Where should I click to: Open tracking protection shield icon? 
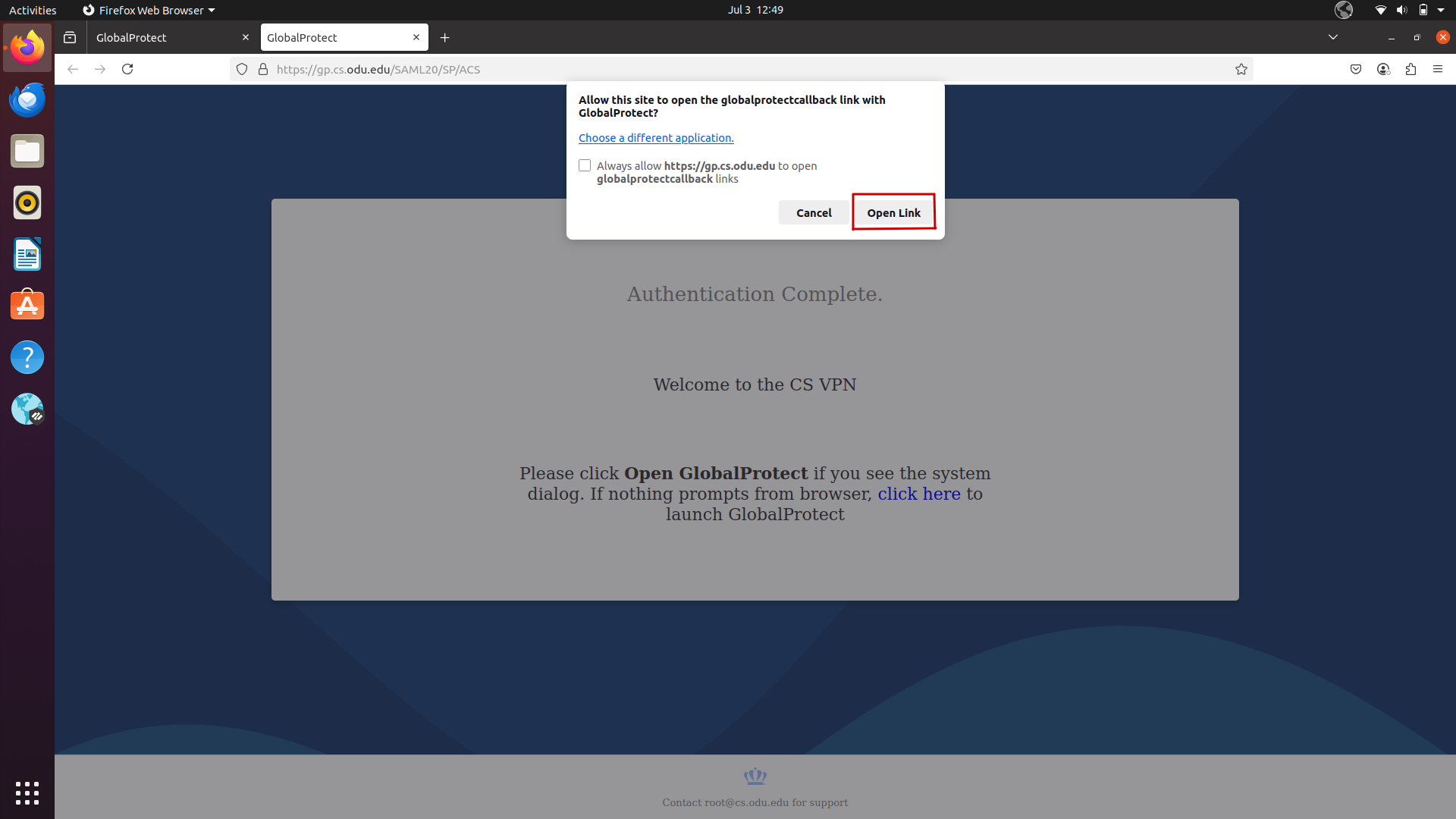pos(242,69)
